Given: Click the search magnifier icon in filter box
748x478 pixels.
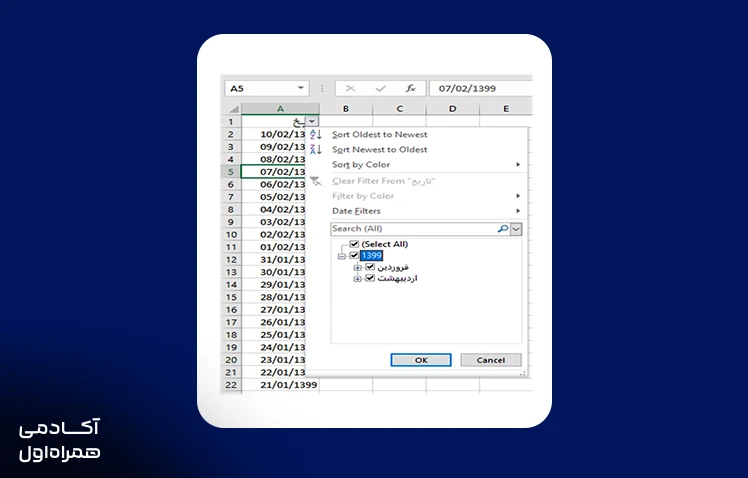Looking at the screenshot, I should (x=502, y=229).
